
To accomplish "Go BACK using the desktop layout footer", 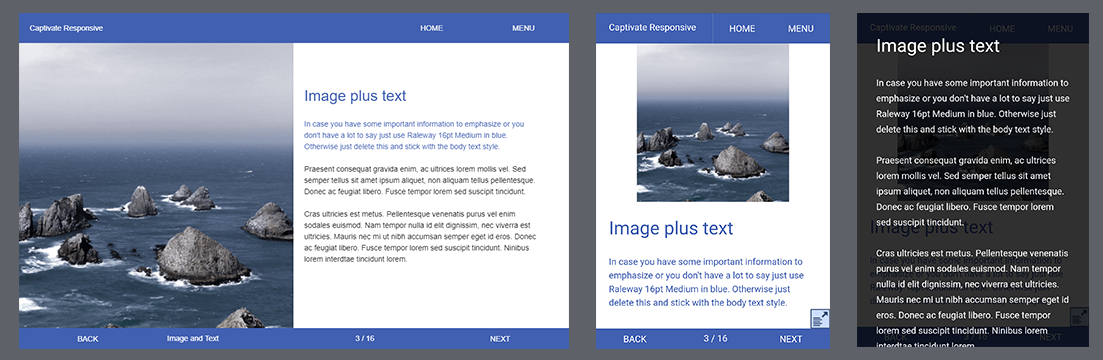I will 88,339.
